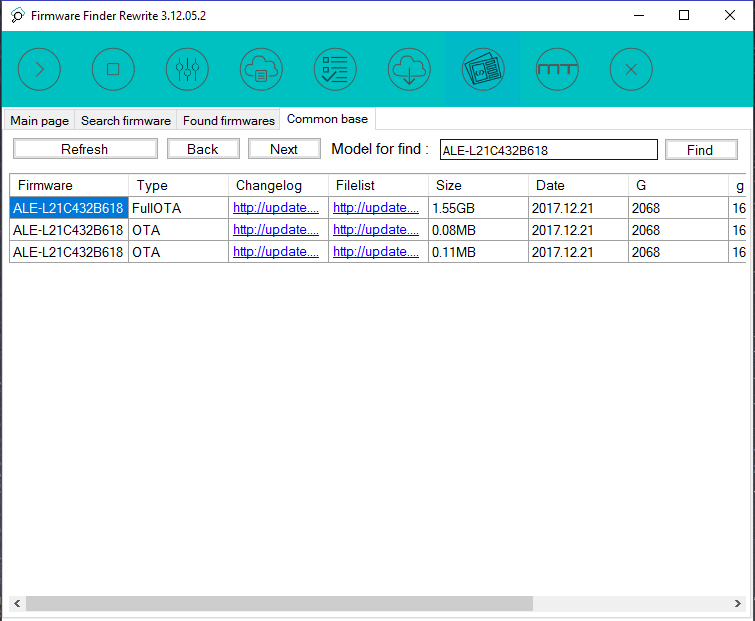Open Changelog link of the 0.11MB OTA row
Screen dimensions: 755x621
[276, 252]
